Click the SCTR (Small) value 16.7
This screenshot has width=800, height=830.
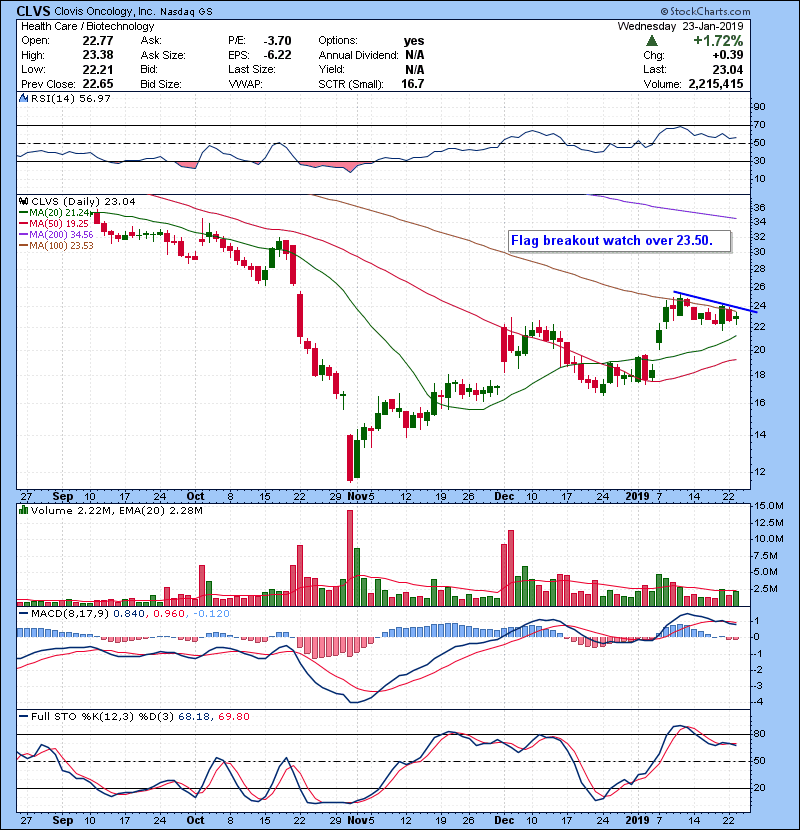tap(412, 84)
